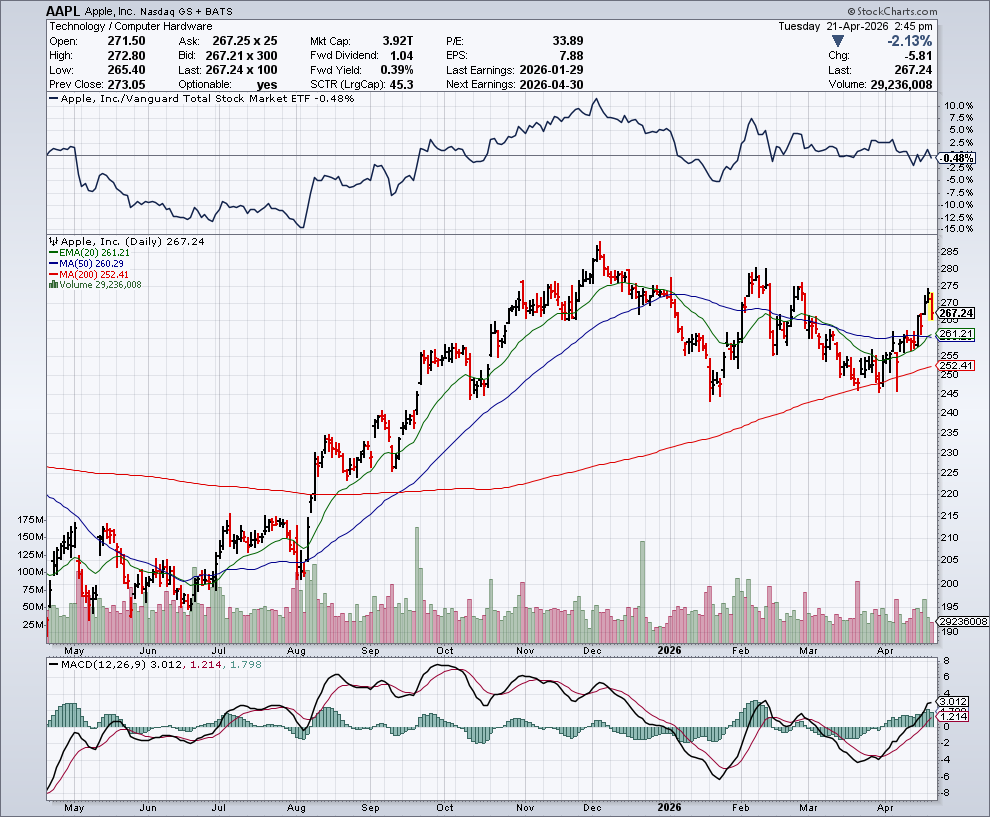Click the blue down-triangle change indicator
The image size is (990, 817).
[837, 41]
